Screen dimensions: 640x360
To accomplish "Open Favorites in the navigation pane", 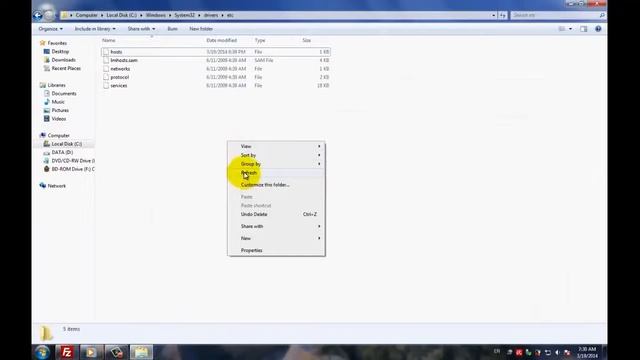I will tap(57, 43).
